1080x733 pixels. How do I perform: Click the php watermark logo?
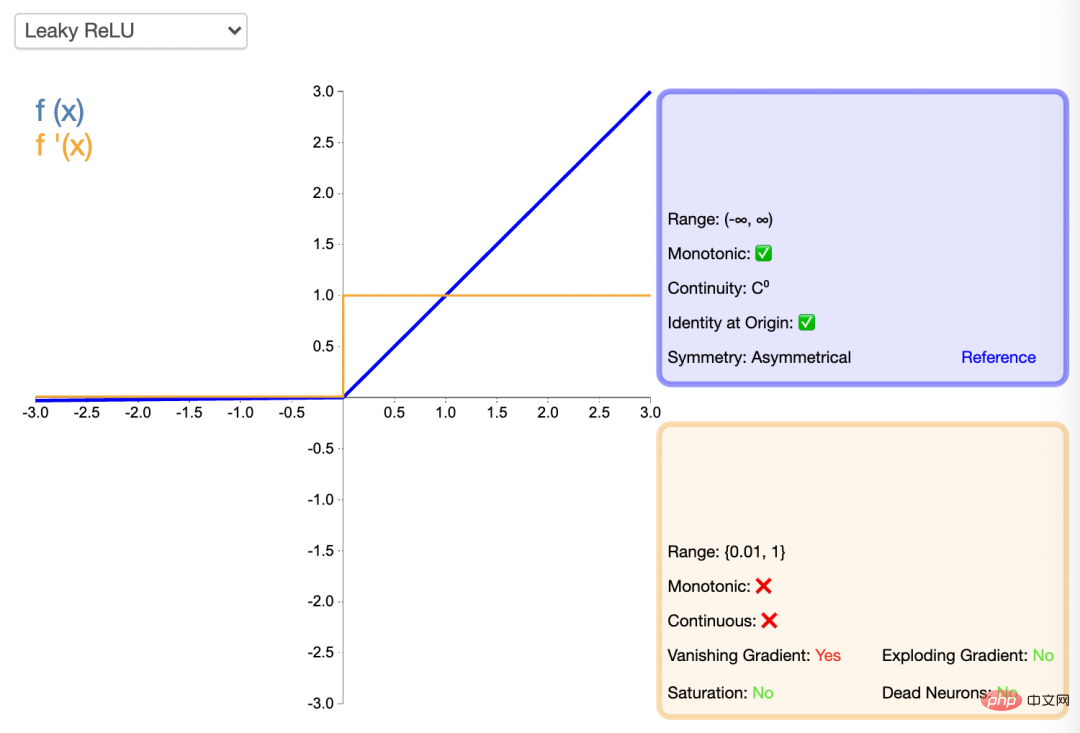pos(1002,701)
